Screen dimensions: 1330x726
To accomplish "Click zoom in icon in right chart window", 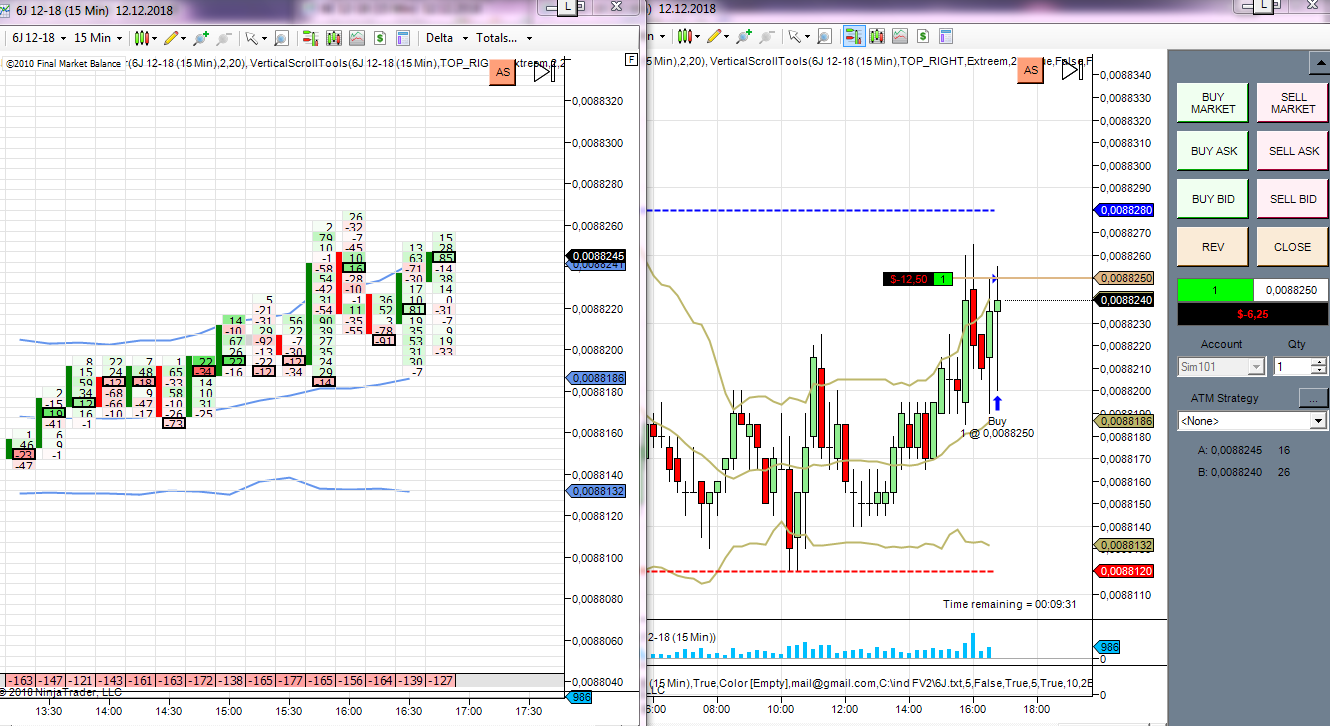I will click(743, 38).
